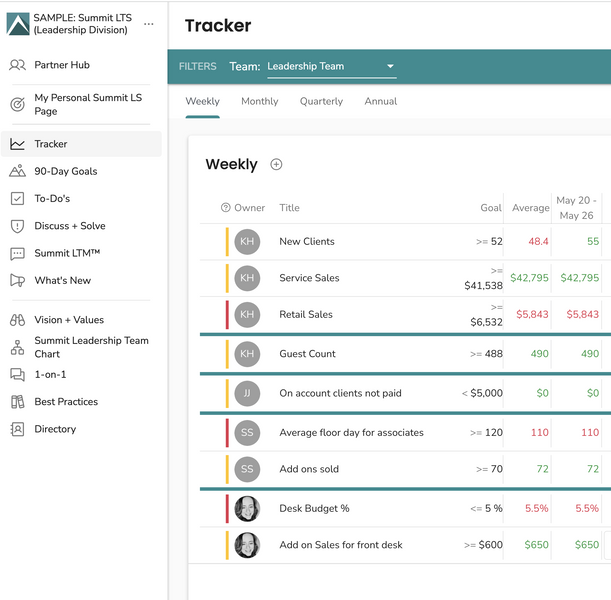Click the To-Do's checkbox icon

tap(18, 198)
